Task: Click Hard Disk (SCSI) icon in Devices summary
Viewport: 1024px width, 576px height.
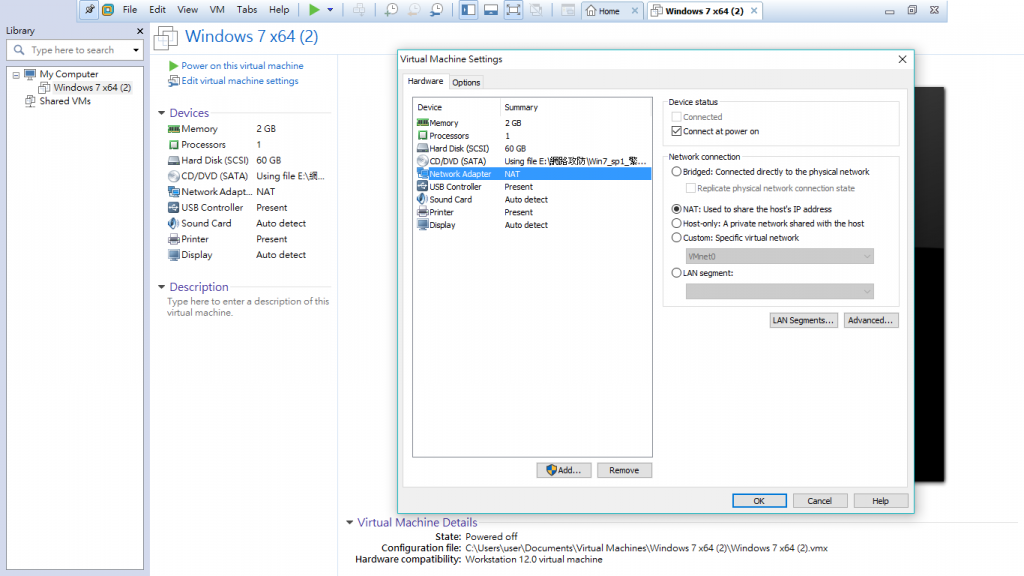Action: point(174,161)
